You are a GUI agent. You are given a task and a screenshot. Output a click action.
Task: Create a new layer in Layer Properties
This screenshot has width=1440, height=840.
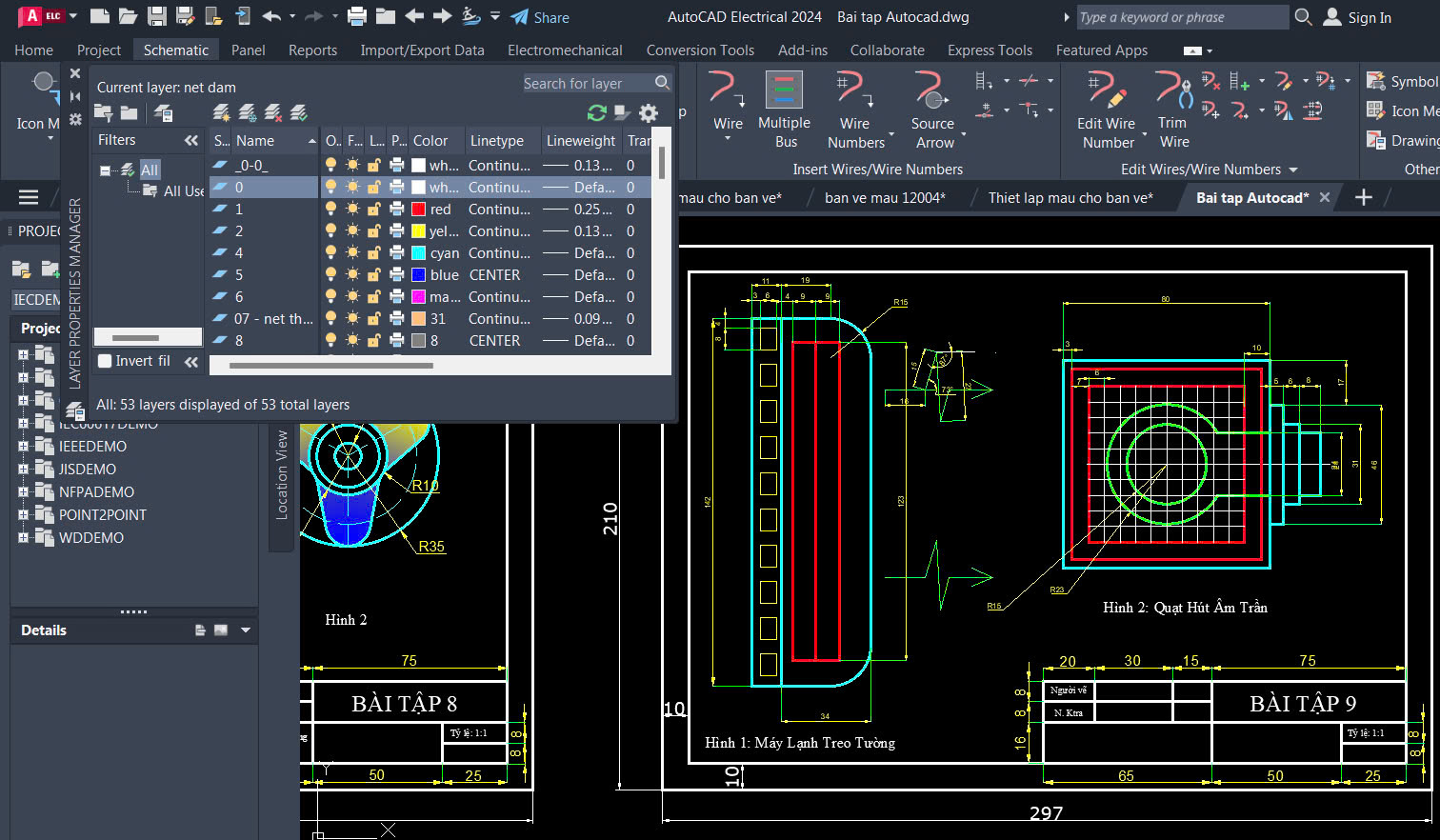(221, 112)
